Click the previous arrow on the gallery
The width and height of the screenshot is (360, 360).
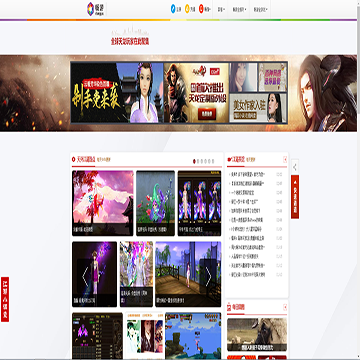point(85,277)
